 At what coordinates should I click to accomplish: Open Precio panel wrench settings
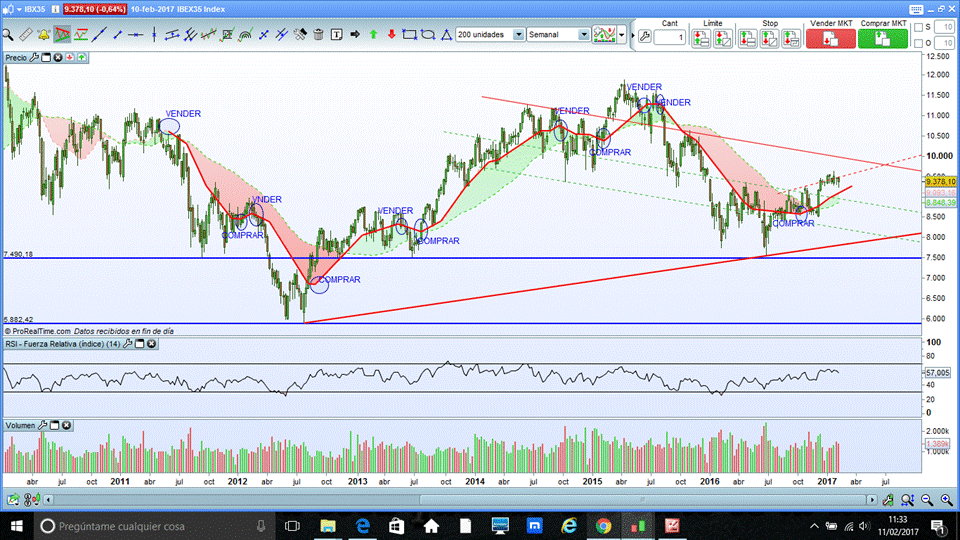pos(35,58)
